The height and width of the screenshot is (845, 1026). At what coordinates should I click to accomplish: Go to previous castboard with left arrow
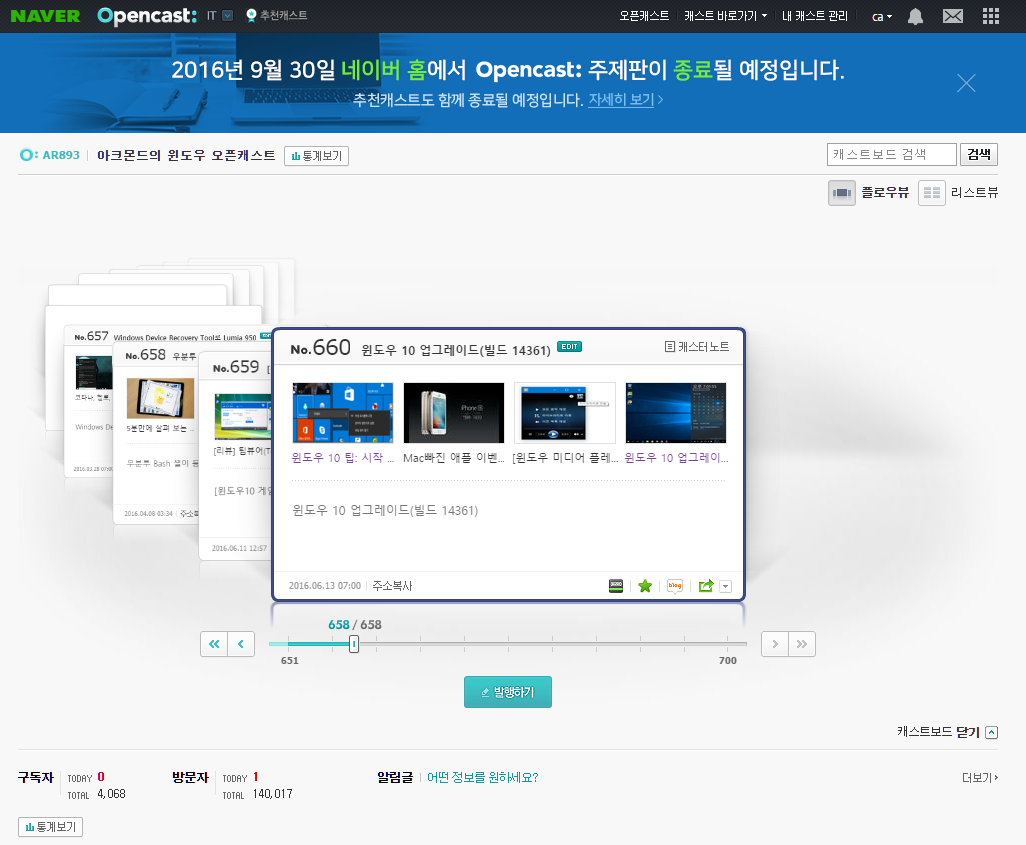(x=241, y=644)
